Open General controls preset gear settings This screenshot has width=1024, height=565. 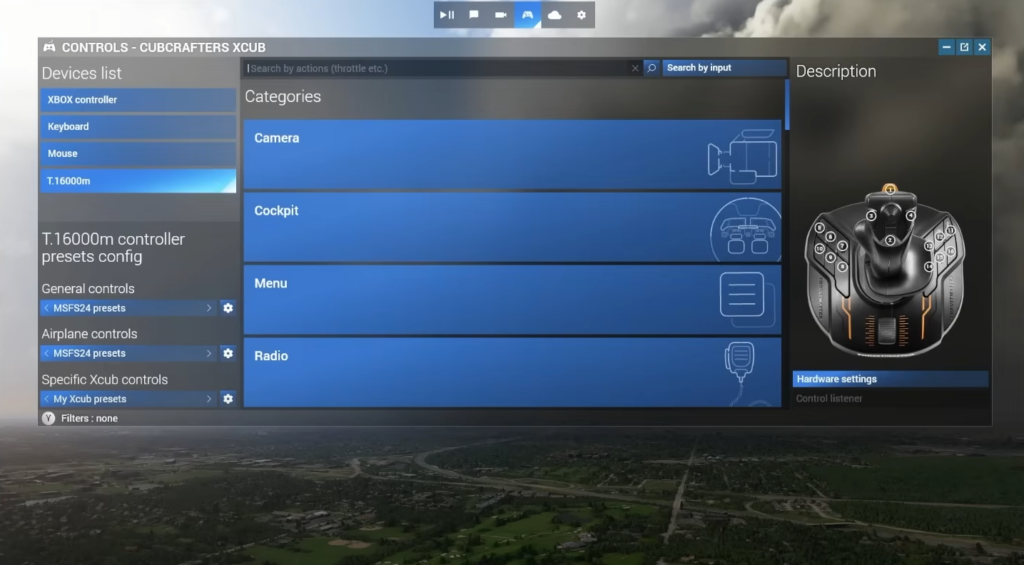(228, 308)
